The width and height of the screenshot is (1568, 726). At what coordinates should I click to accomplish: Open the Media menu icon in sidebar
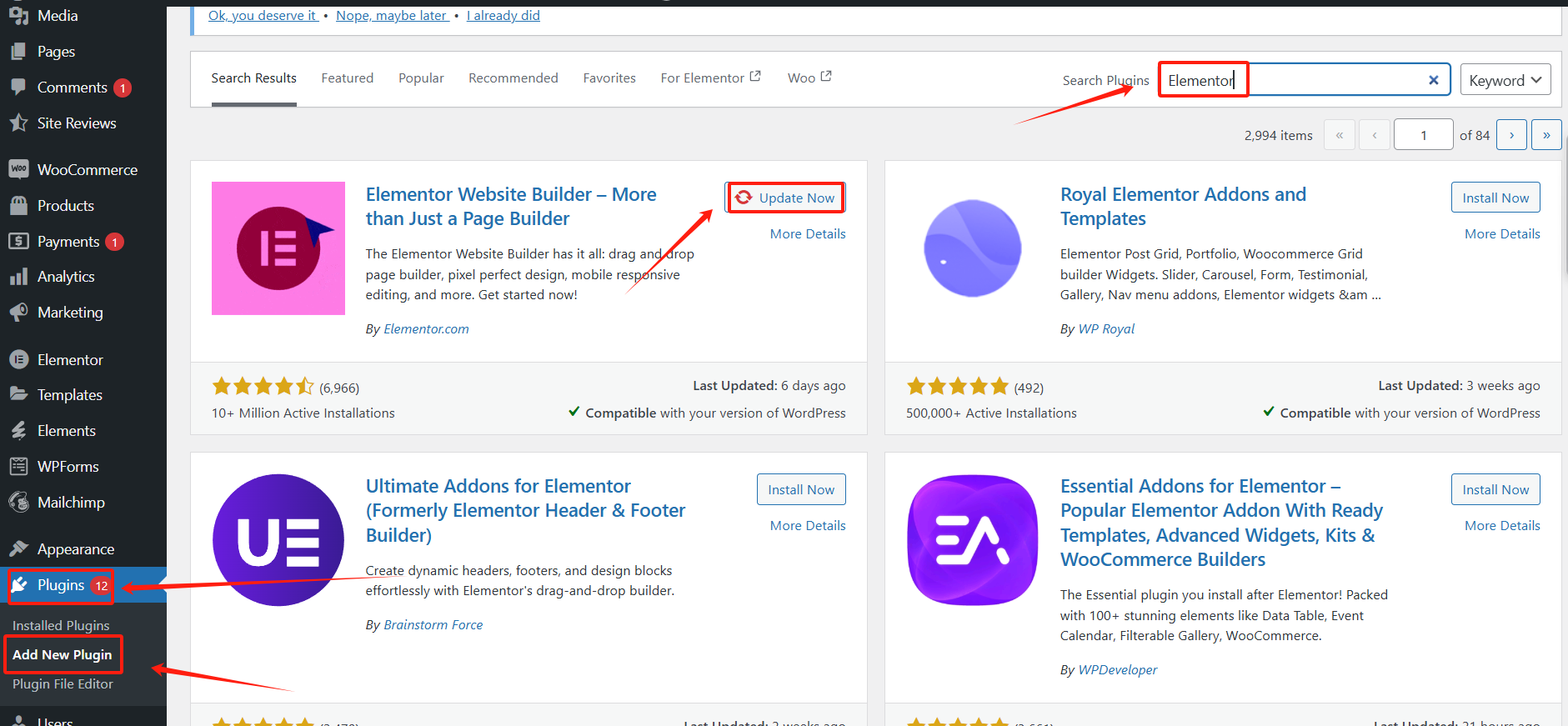[x=18, y=15]
